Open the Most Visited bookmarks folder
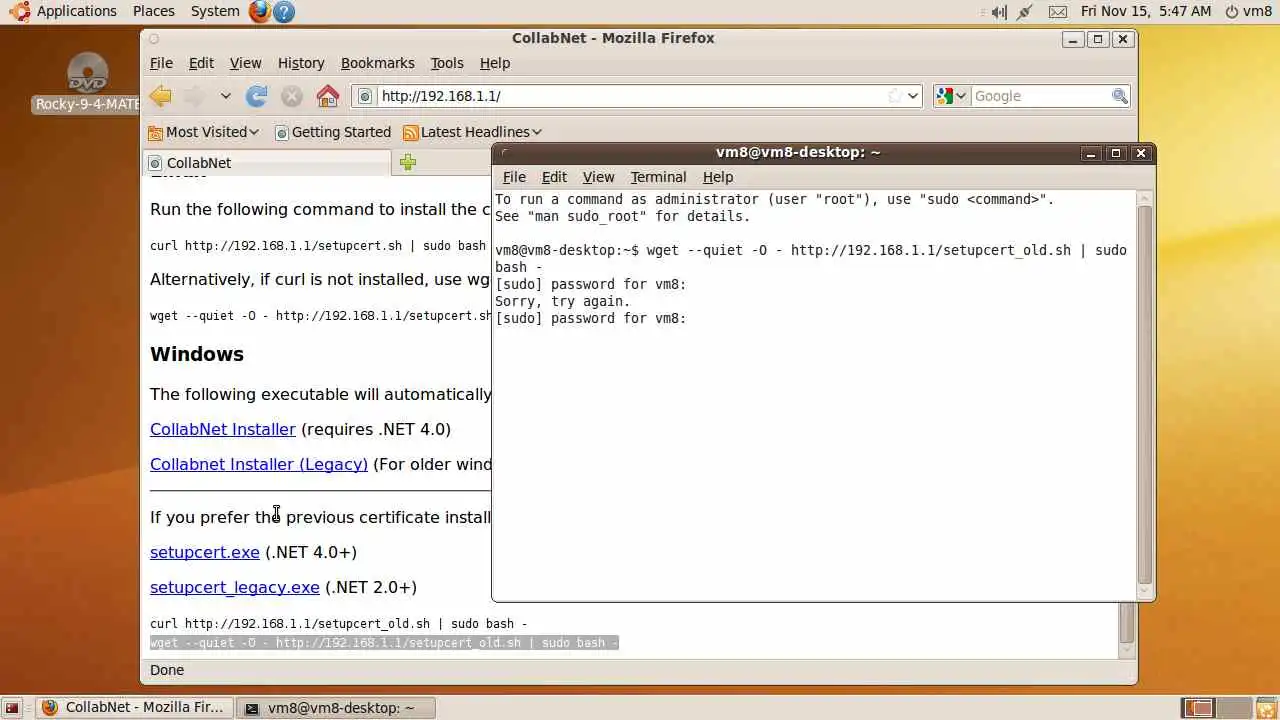 (x=203, y=132)
